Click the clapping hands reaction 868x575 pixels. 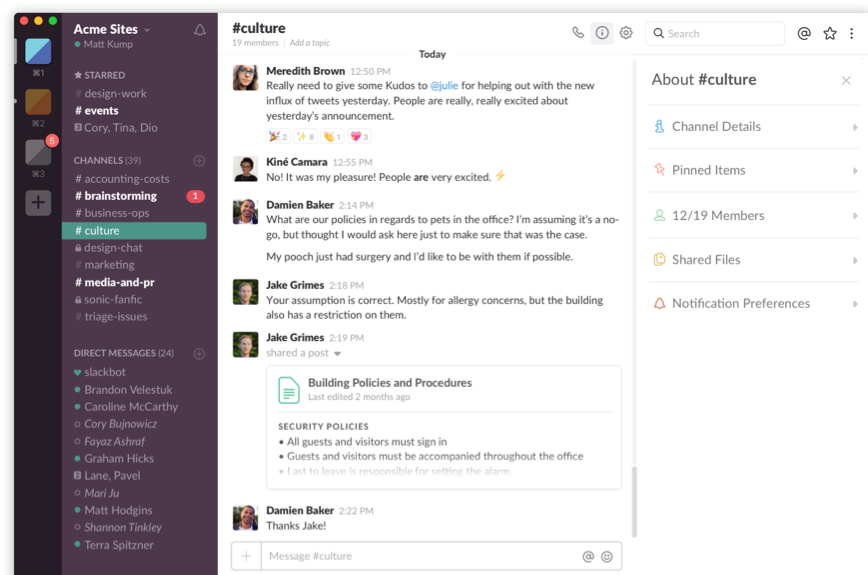pyautogui.click(x=332, y=136)
